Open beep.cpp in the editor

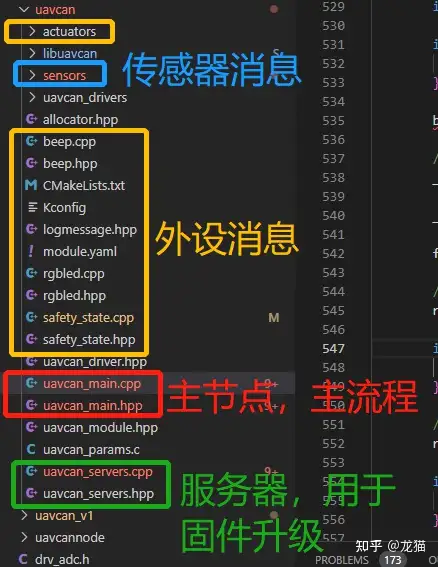(69, 142)
